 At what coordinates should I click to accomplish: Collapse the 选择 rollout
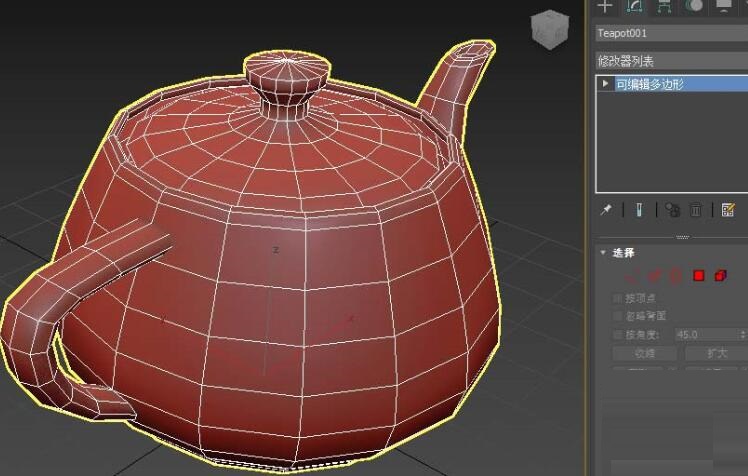603,253
